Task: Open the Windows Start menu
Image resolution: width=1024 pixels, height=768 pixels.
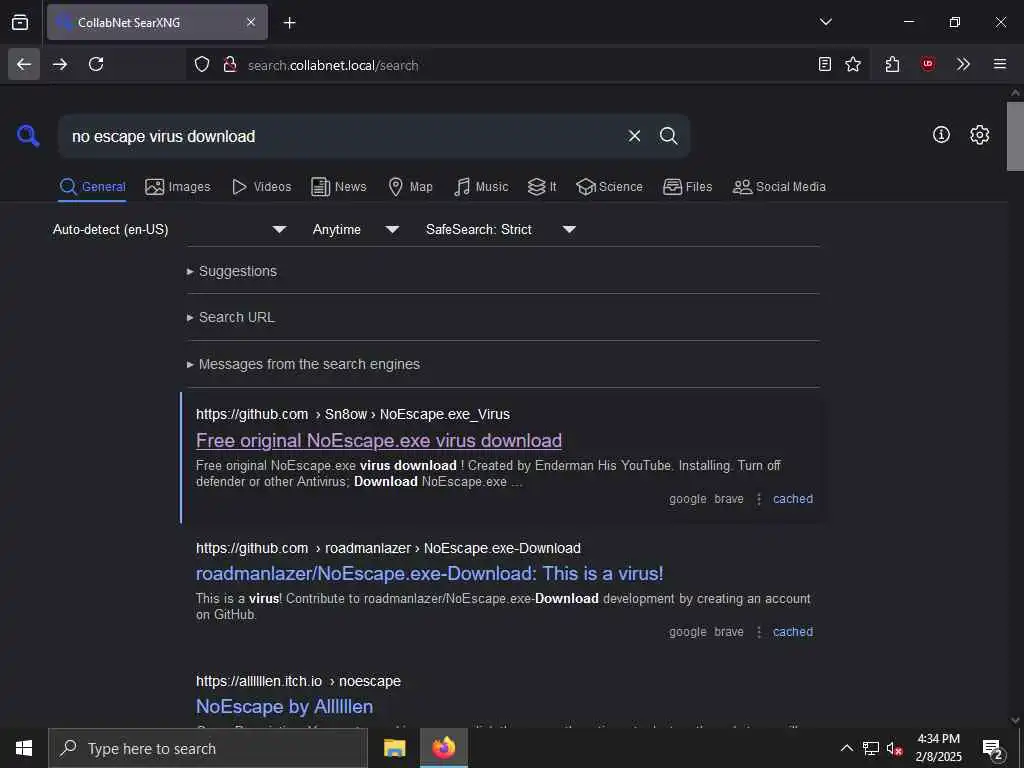Action: tap(24, 748)
